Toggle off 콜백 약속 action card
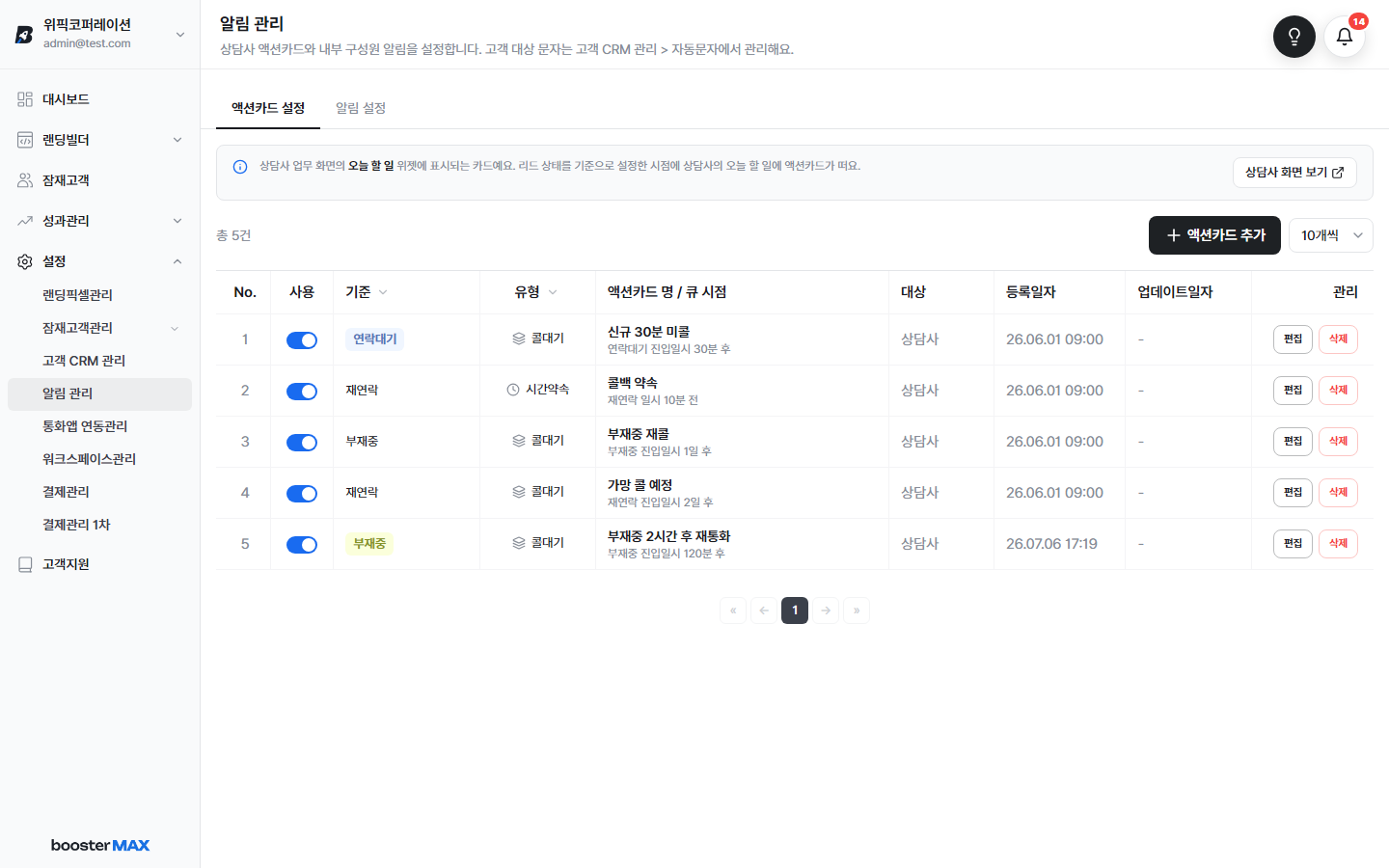 coord(302,391)
